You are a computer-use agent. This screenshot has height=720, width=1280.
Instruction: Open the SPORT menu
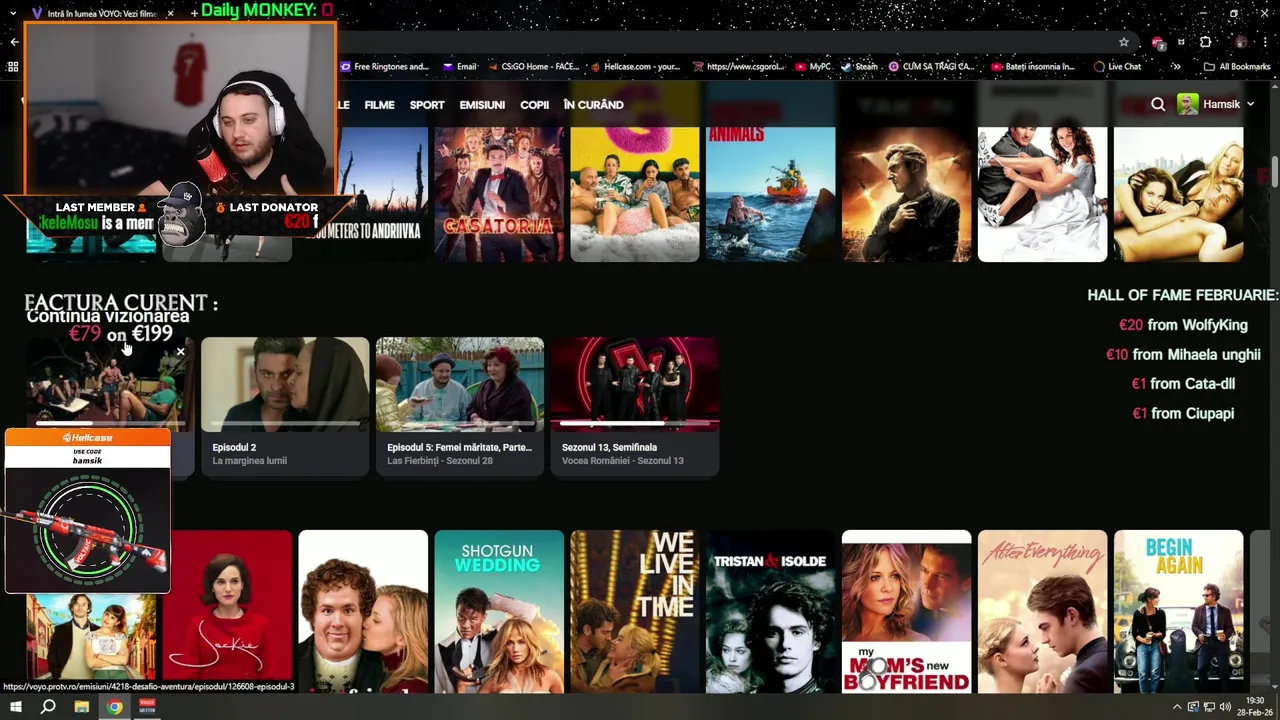(x=427, y=105)
